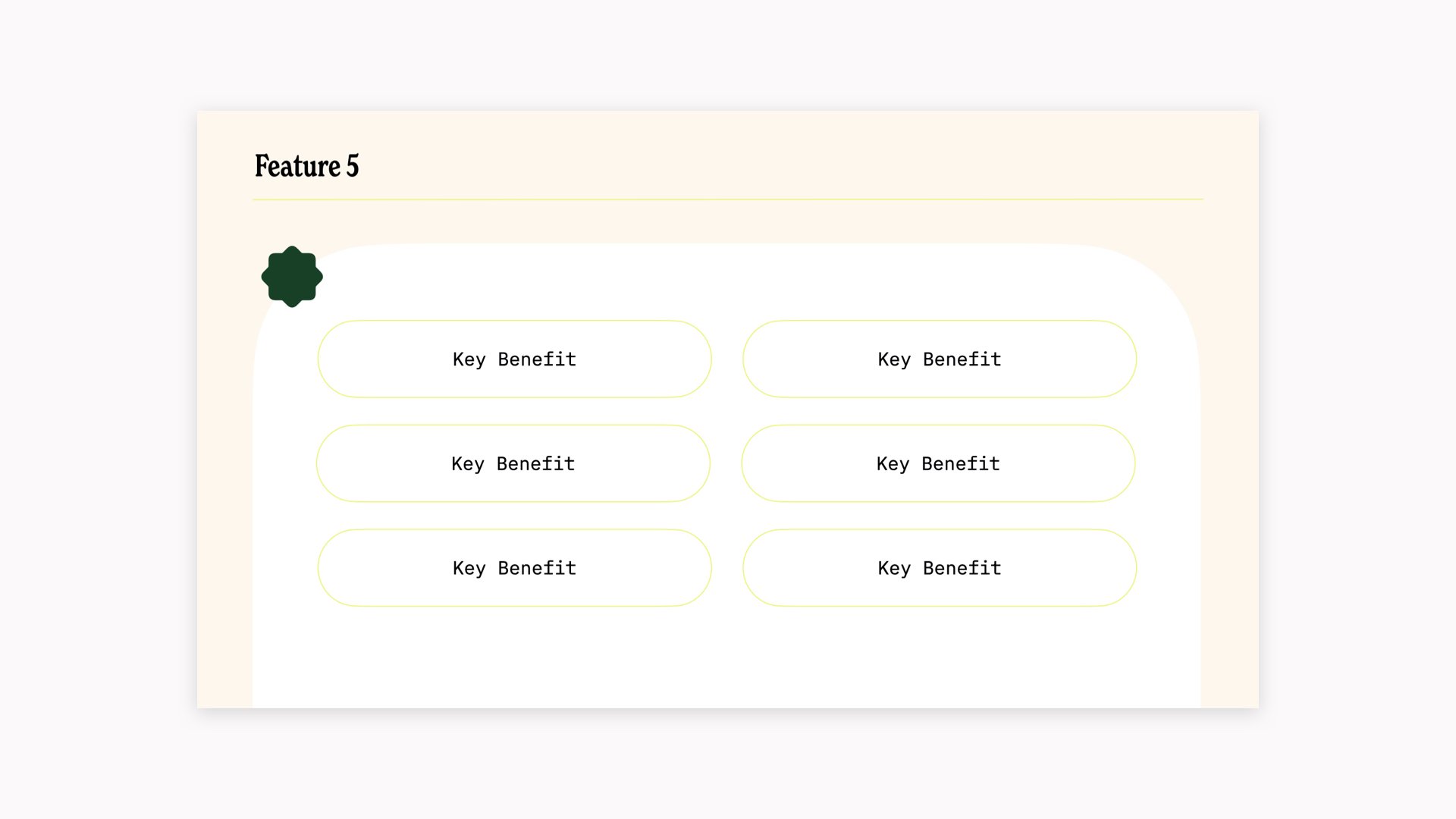Click the word "Key" in the top-left pill
Screen dimensions: 1456x819
click(469, 359)
